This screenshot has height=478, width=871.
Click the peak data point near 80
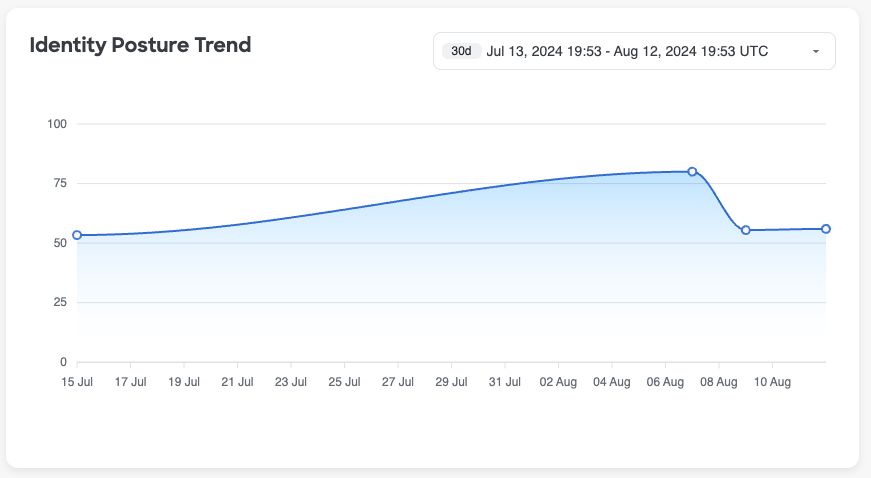click(x=692, y=171)
